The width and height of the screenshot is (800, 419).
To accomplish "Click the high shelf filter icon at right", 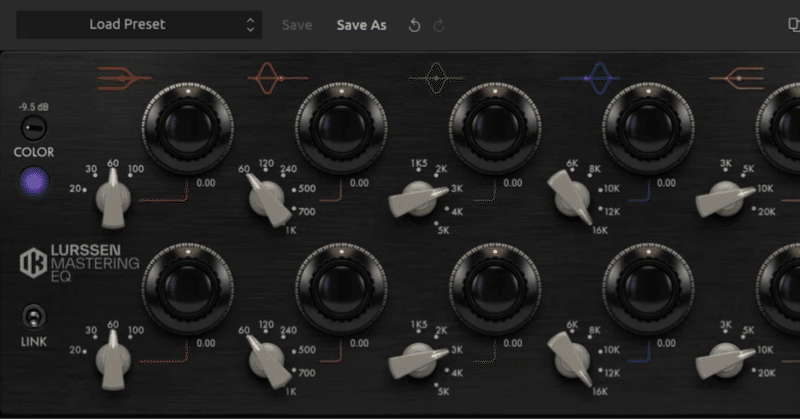I will point(737,79).
